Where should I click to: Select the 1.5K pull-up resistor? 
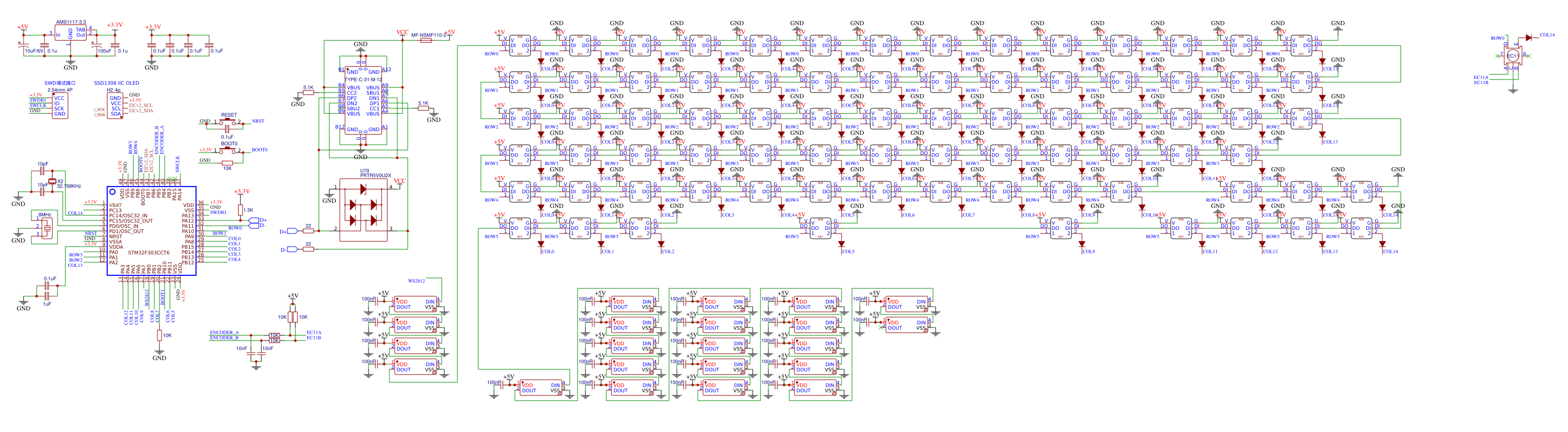coord(240,210)
